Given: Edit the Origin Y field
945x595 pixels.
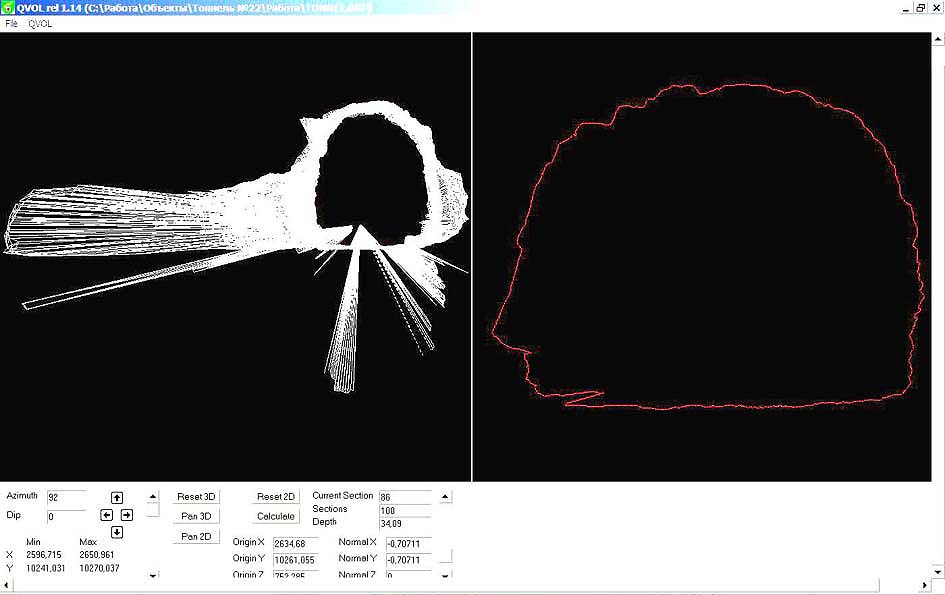Looking at the screenshot, I should pos(295,560).
